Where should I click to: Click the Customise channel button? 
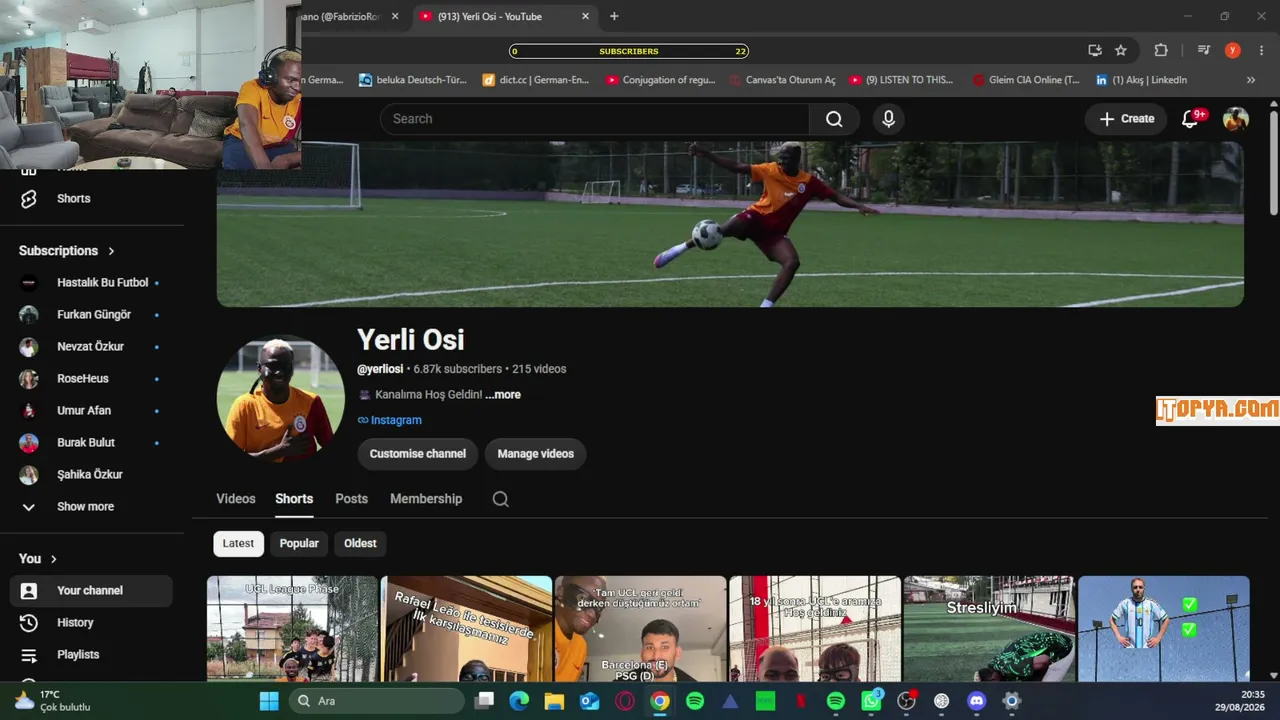pos(418,454)
